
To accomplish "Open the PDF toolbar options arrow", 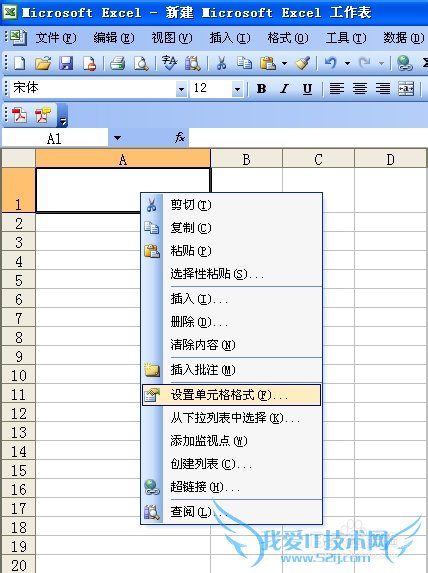I will tap(63, 115).
